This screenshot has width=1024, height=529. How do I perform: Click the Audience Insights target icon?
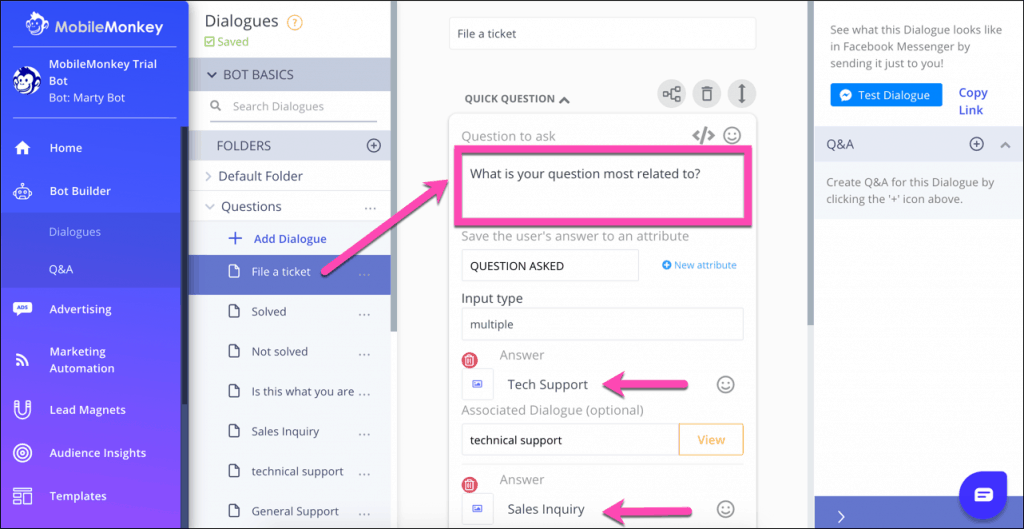pos(22,453)
